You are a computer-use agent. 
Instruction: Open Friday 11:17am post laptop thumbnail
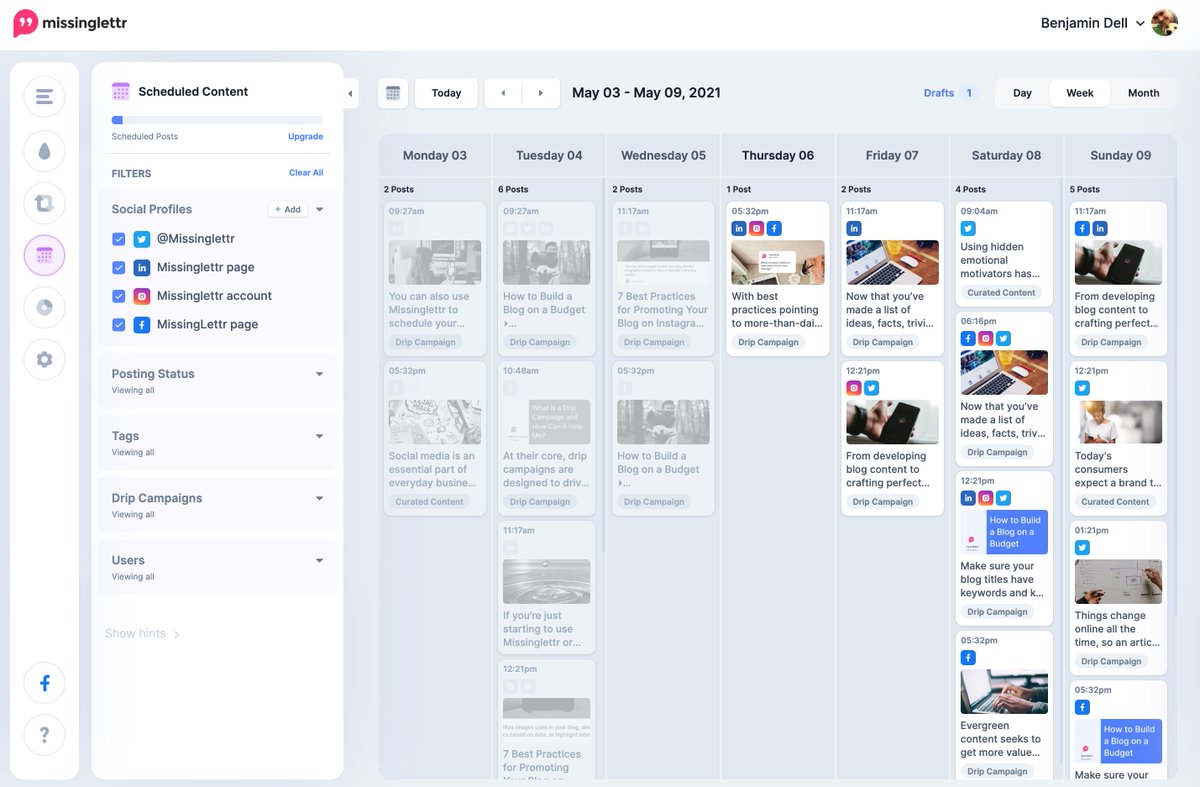[892, 262]
